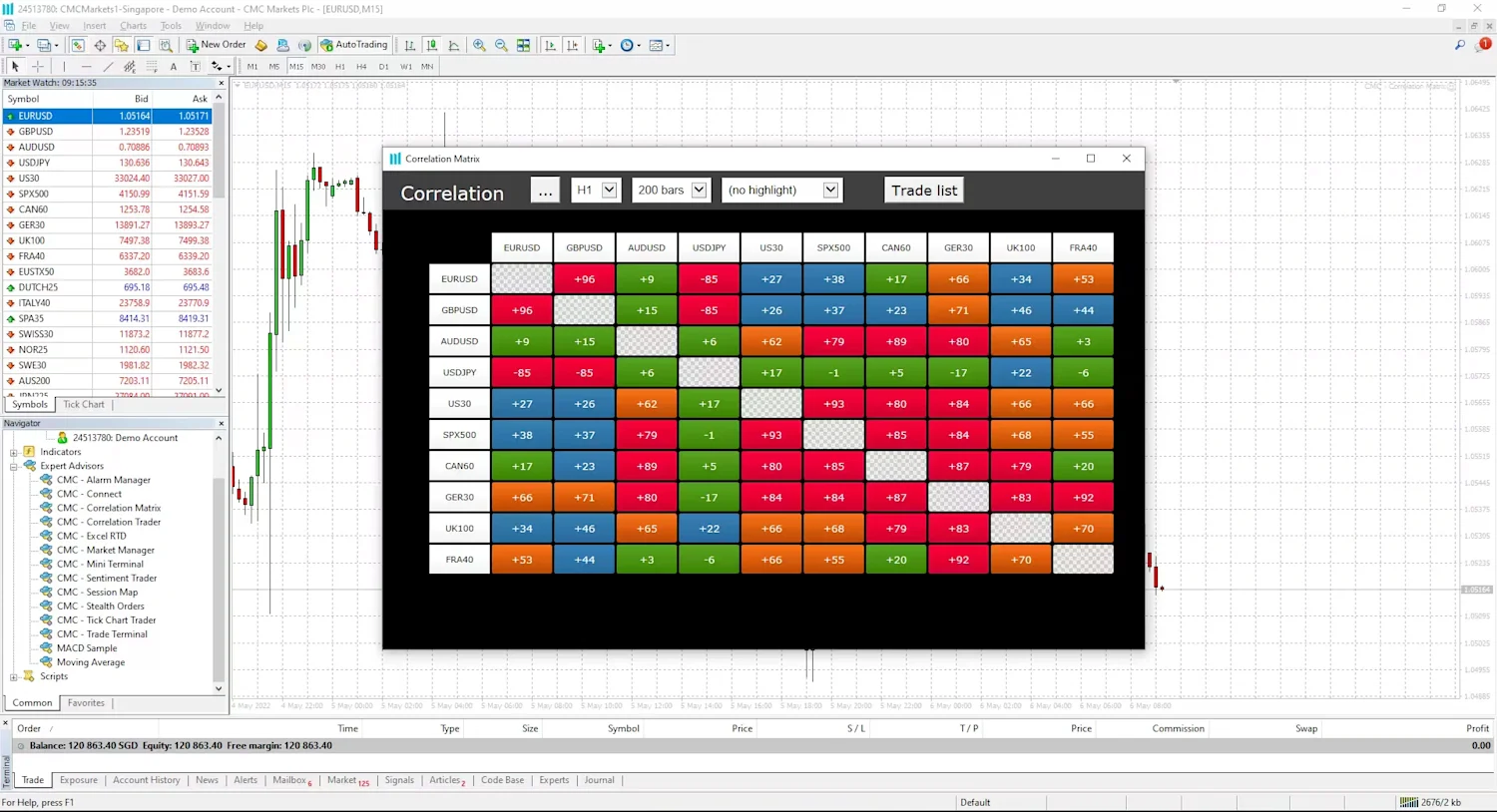Select the EURUSD GBPUSD +96 correlation cell
The width and height of the screenshot is (1497, 812).
tap(584, 278)
